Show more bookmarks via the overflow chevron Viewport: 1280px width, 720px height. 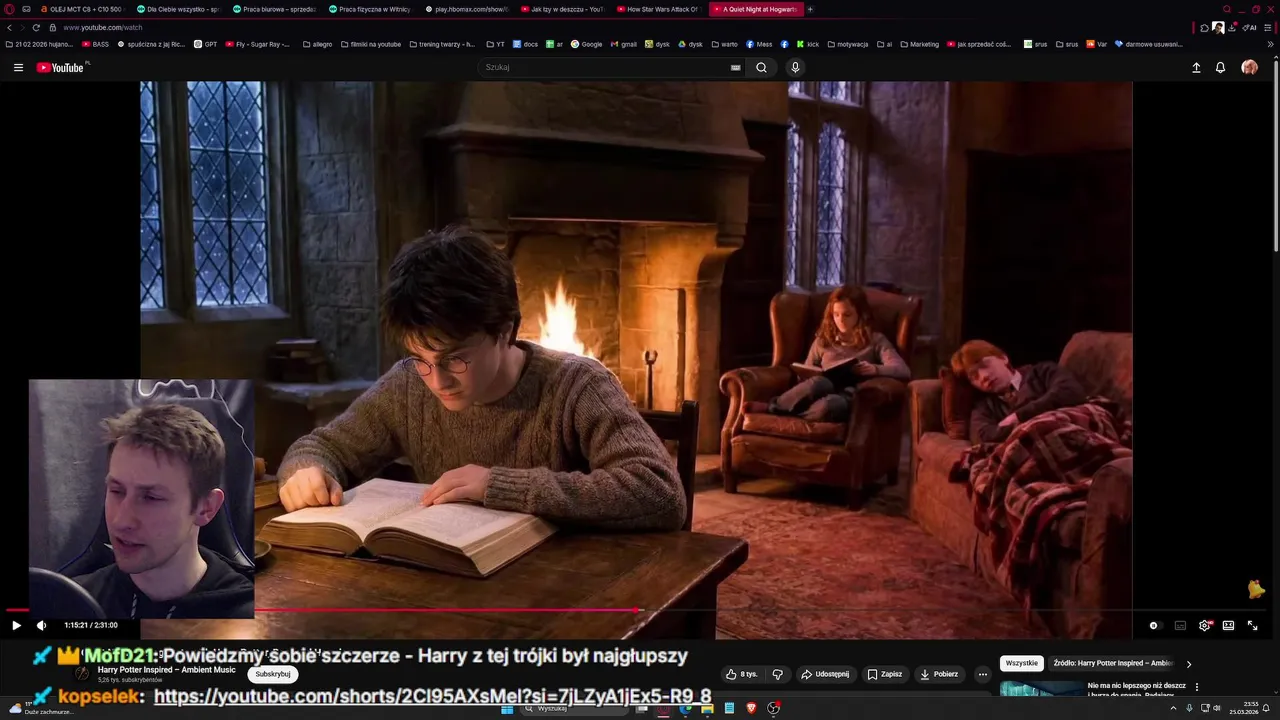click(x=1271, y=44)
